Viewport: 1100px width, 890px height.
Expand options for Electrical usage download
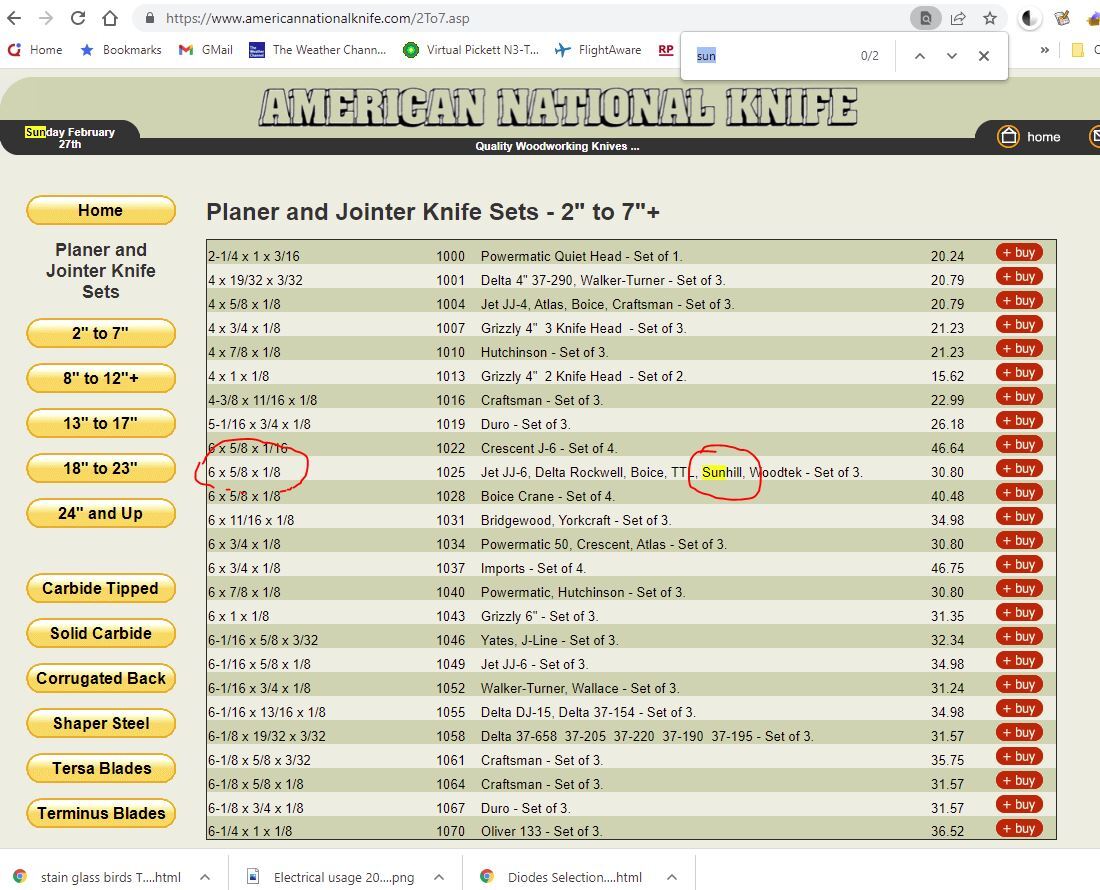438,877
